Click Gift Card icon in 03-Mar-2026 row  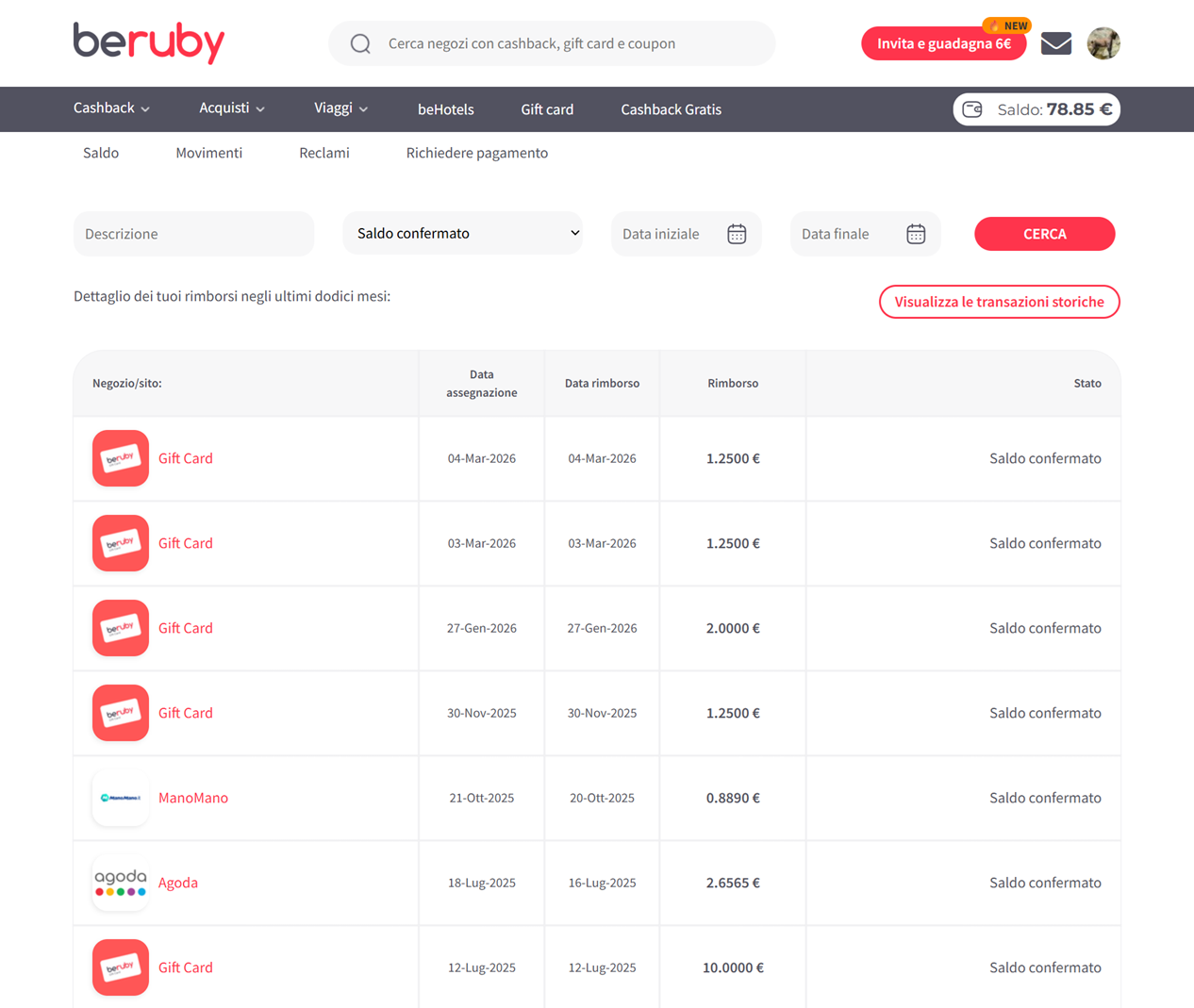(x=121, y=543)
